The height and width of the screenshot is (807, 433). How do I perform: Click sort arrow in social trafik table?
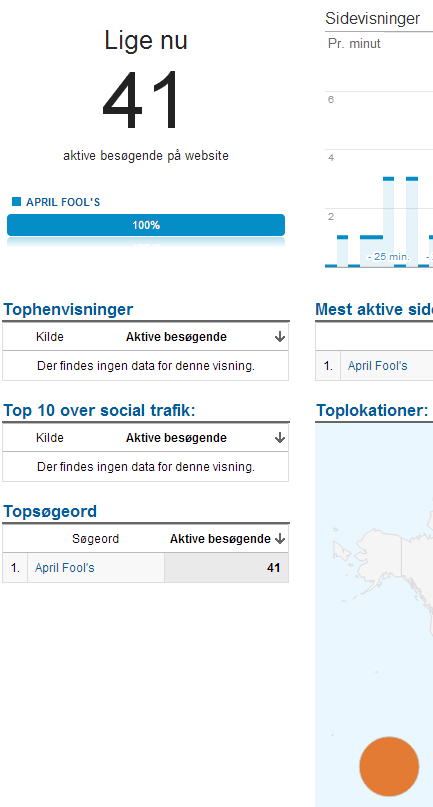point(280,438)
